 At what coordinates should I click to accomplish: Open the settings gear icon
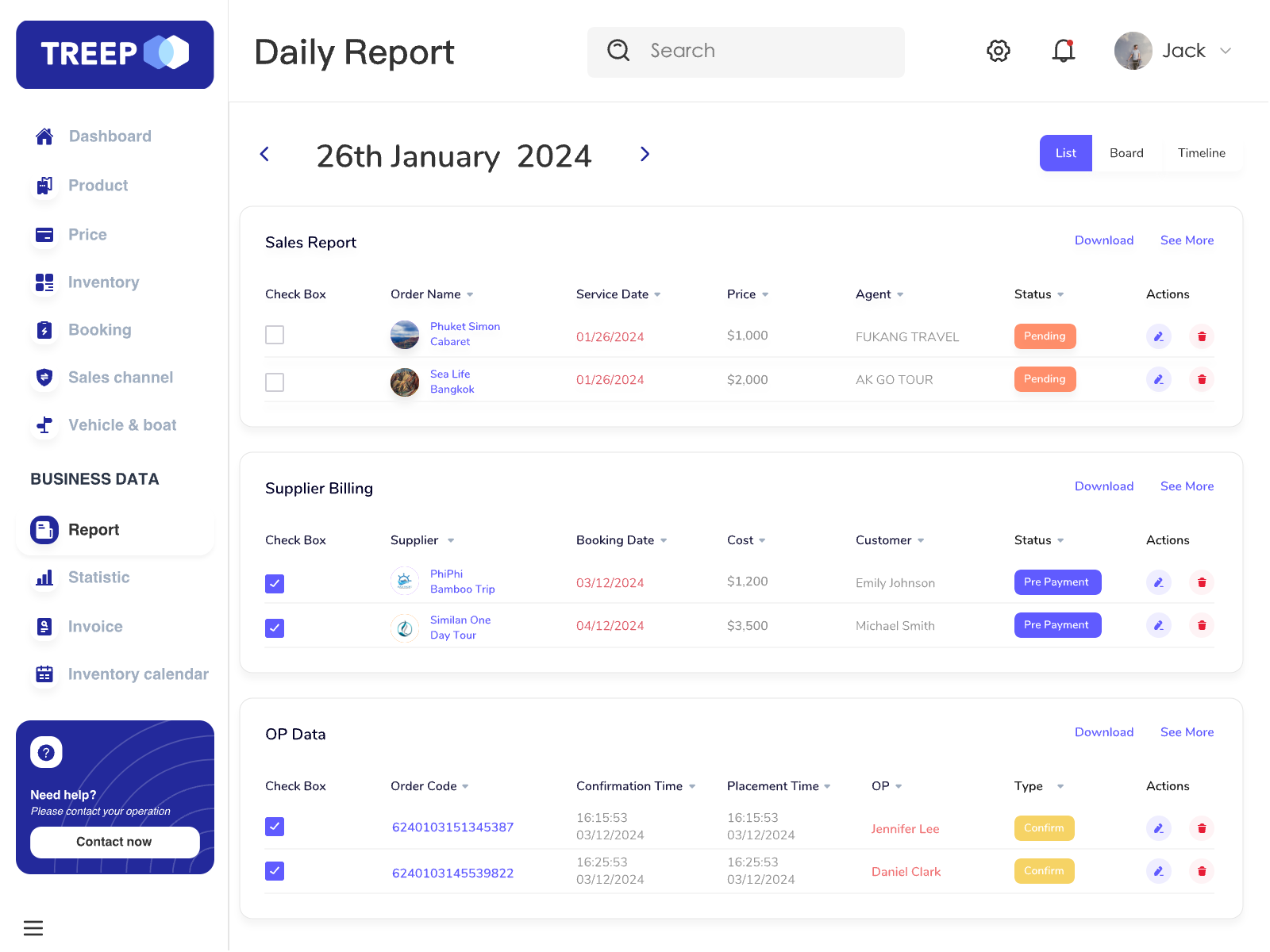pos(999,51)
